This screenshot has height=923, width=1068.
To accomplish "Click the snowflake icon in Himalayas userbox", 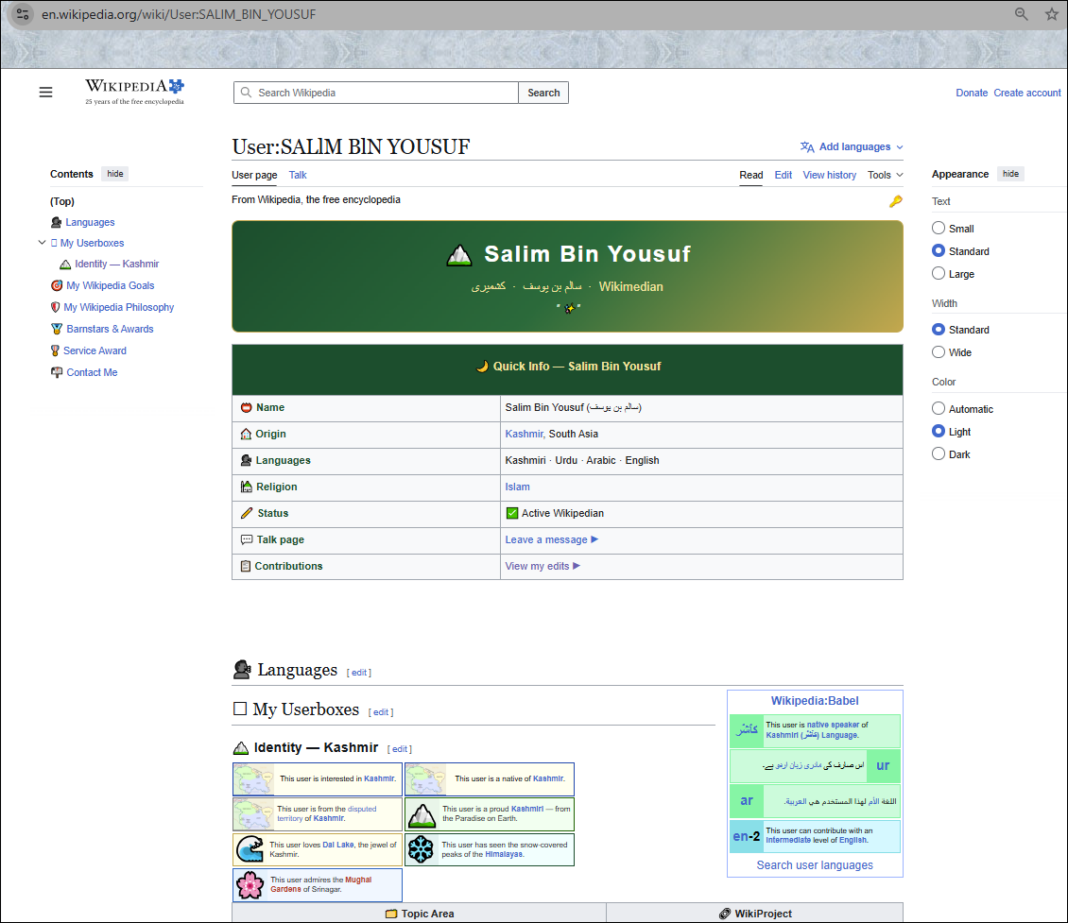I will pos(421,849).
